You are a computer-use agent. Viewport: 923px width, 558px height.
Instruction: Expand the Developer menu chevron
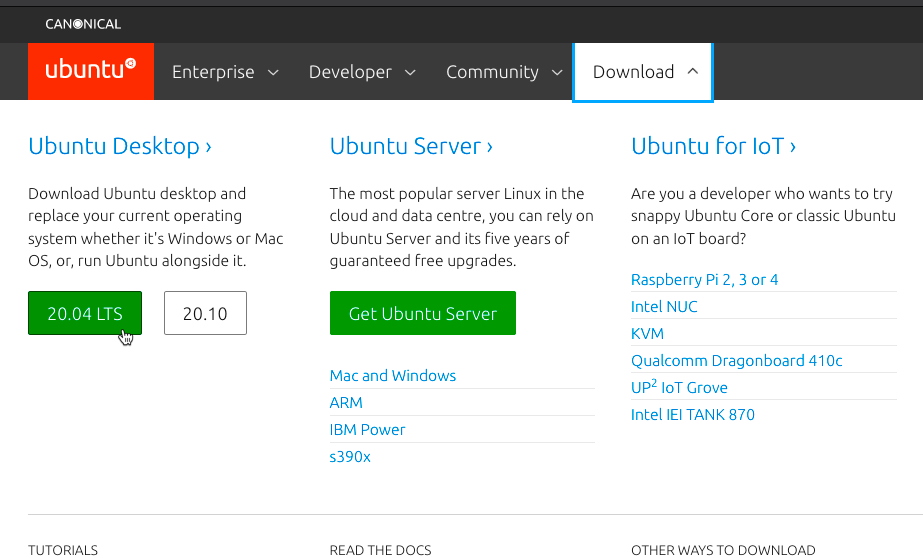[x=410, y=72]
